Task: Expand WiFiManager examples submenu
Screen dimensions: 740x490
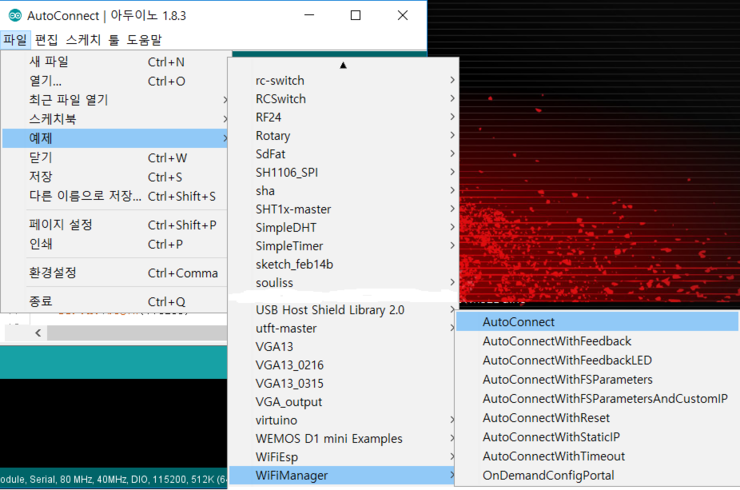Action: (x=343, y=475)
